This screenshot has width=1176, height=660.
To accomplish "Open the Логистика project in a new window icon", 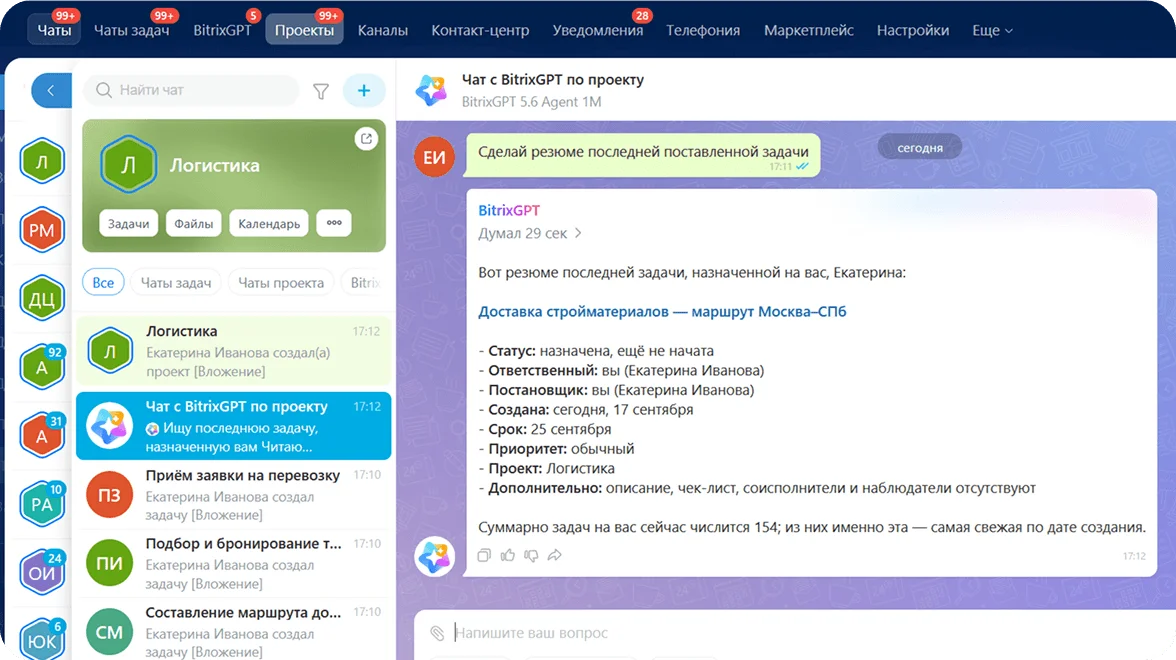I will (366, 138).
